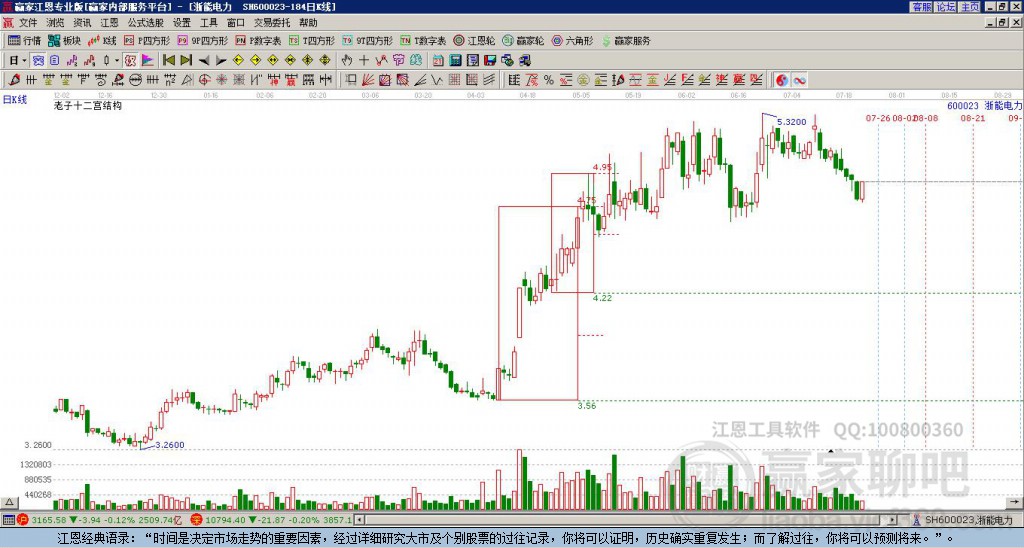Select the red Gann fan lines tool
The width and height of the screenshot is (1024, 548).
coord(368,80)
